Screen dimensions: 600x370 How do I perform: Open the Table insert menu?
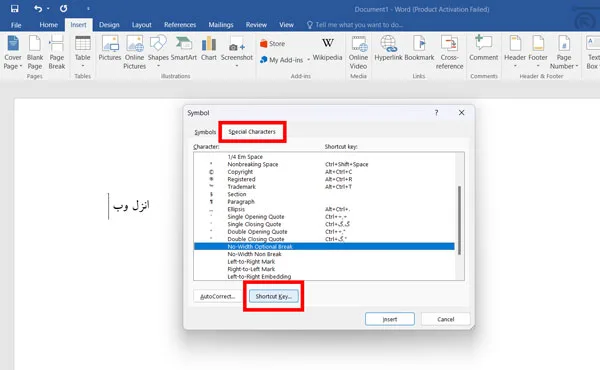point(83,52)
